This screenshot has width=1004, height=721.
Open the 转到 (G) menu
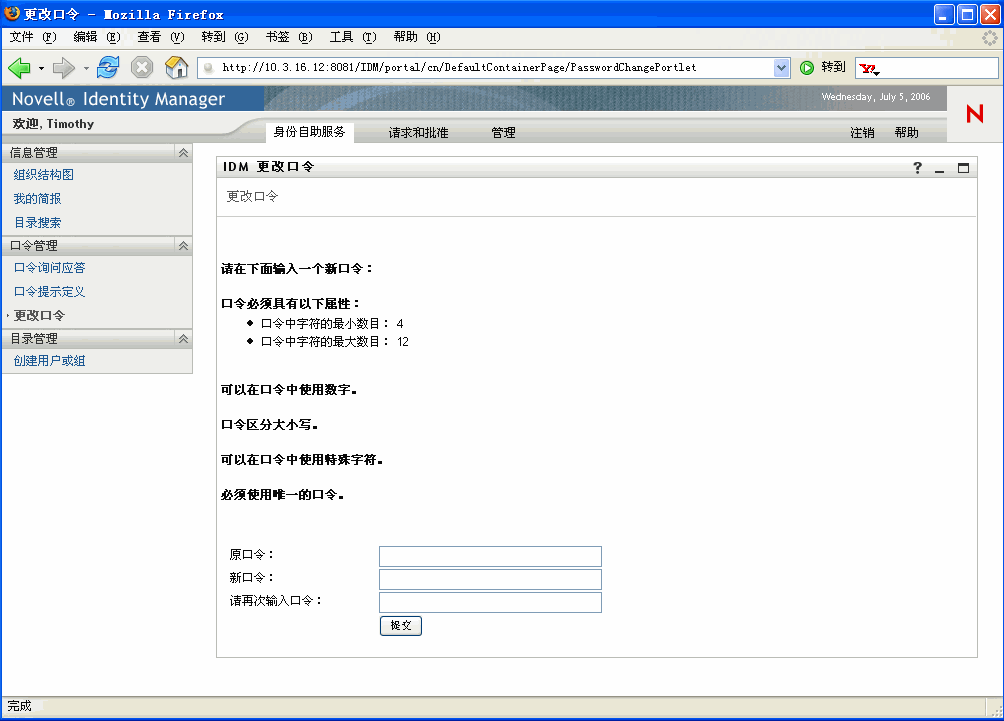(x=225, y=37)
